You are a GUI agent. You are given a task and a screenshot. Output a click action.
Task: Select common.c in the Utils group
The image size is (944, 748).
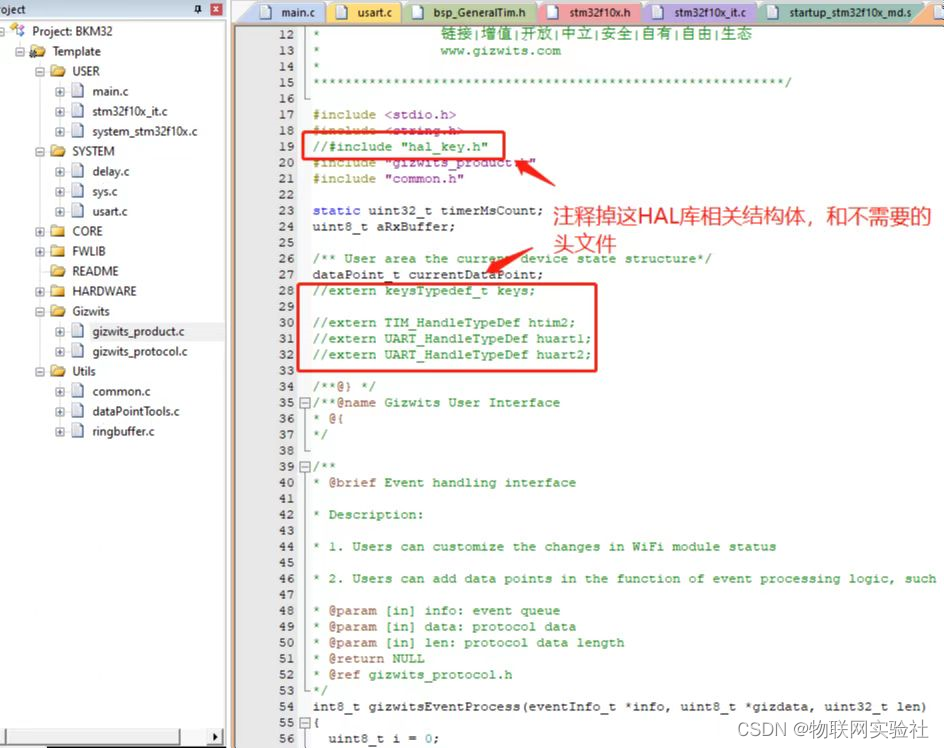click(x=121, y=391)
